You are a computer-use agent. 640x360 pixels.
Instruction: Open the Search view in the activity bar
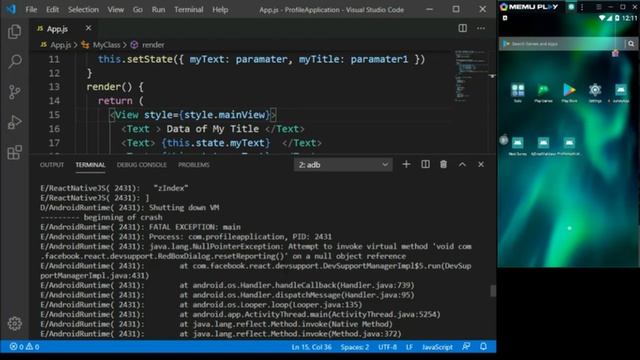(x=15, y=62)
